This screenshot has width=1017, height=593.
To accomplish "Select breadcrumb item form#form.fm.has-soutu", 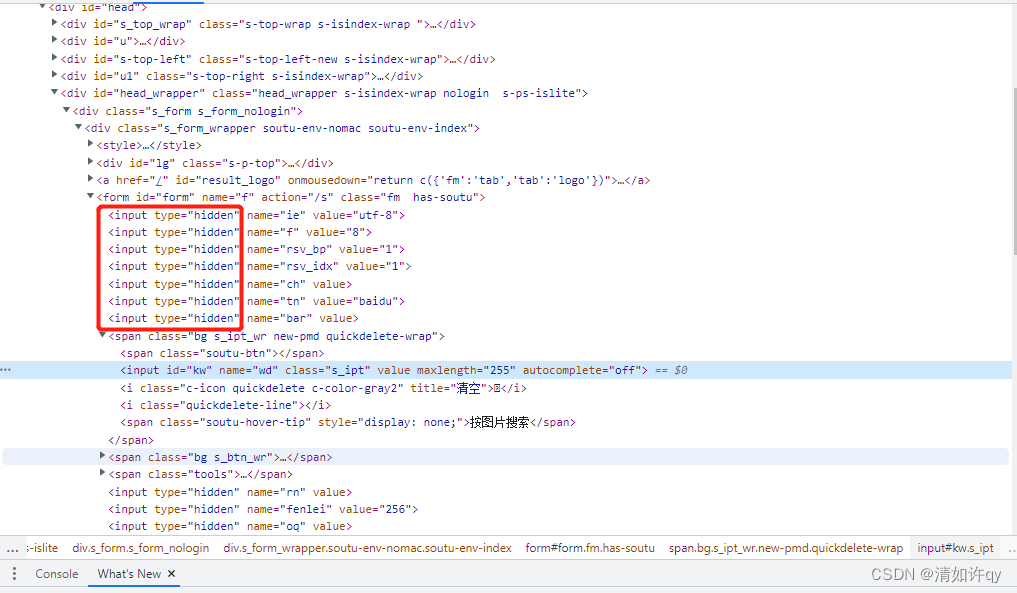I will tap(586, 547).
